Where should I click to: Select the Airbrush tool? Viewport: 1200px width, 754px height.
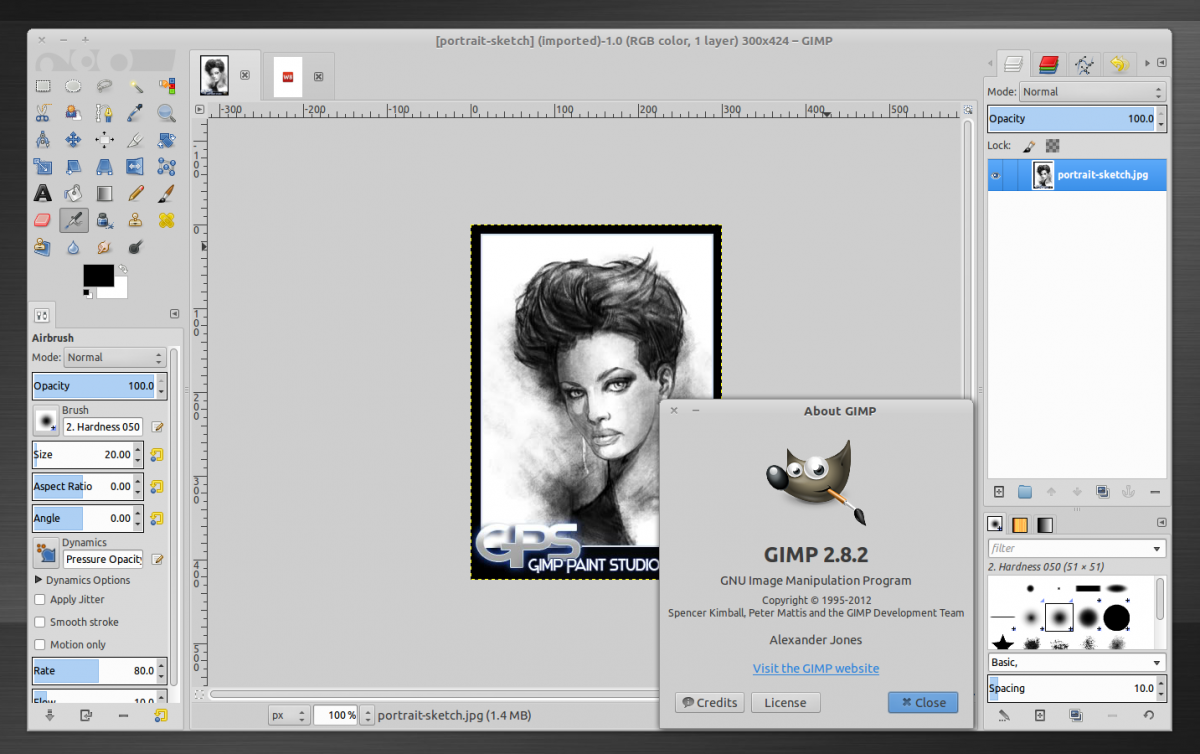[x=73, y=219]
